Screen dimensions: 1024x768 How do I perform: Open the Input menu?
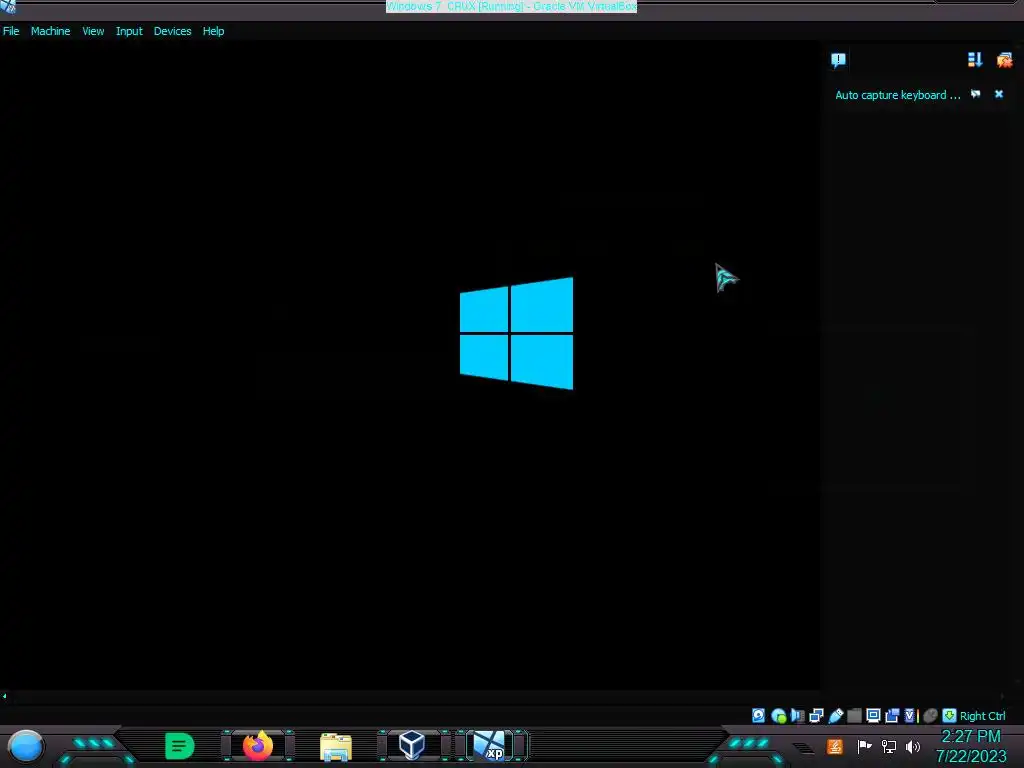129,31
